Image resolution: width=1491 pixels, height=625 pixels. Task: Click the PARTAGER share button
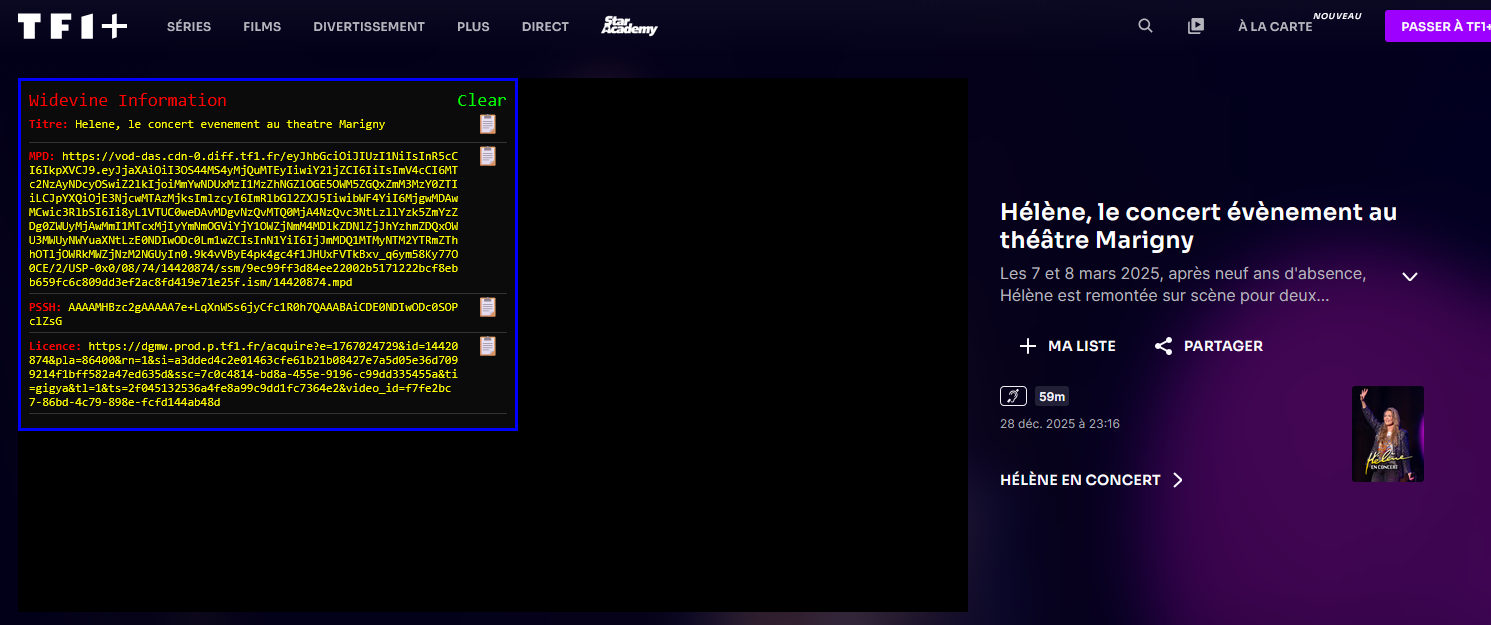pyautogui.click(x=1208, y=346)
